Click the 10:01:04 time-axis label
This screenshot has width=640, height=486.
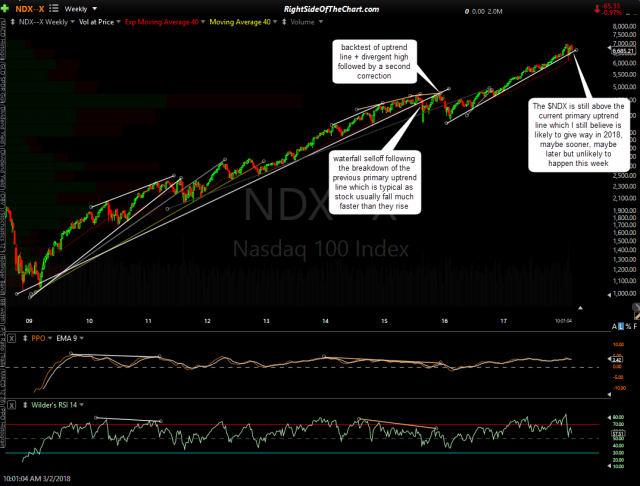(563, 321)
